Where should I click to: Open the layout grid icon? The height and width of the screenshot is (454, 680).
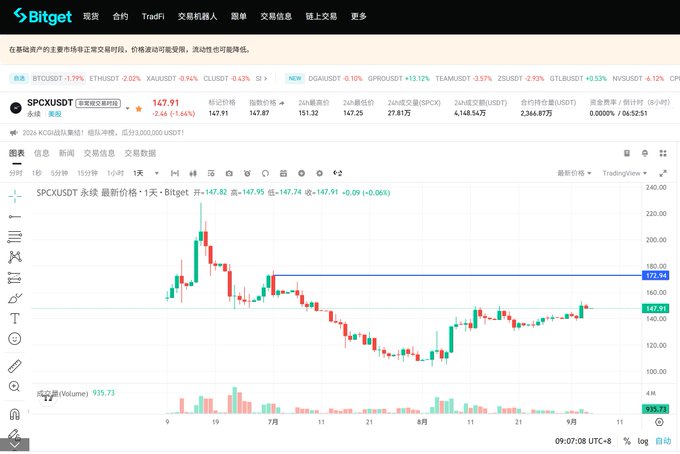tap(663, 153)
